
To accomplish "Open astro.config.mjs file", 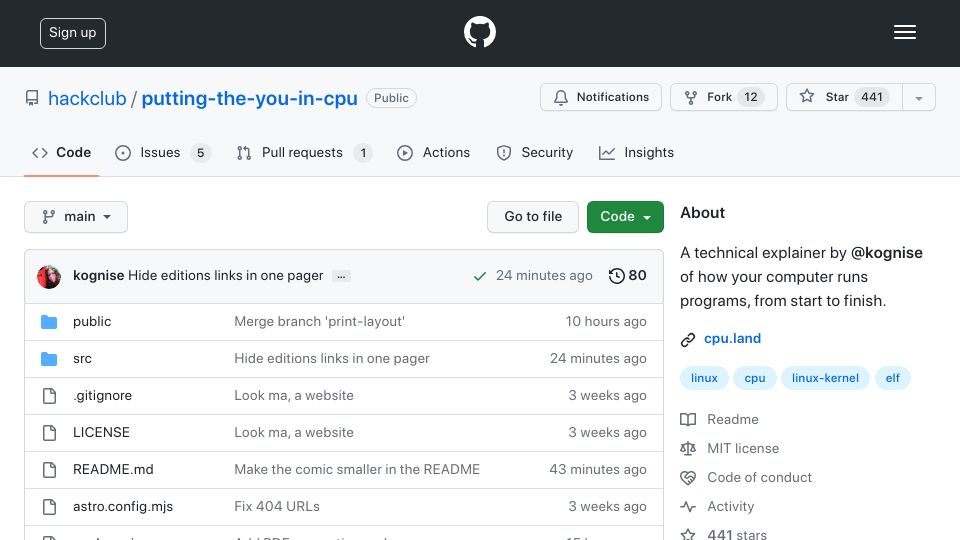I will (123, 506).
